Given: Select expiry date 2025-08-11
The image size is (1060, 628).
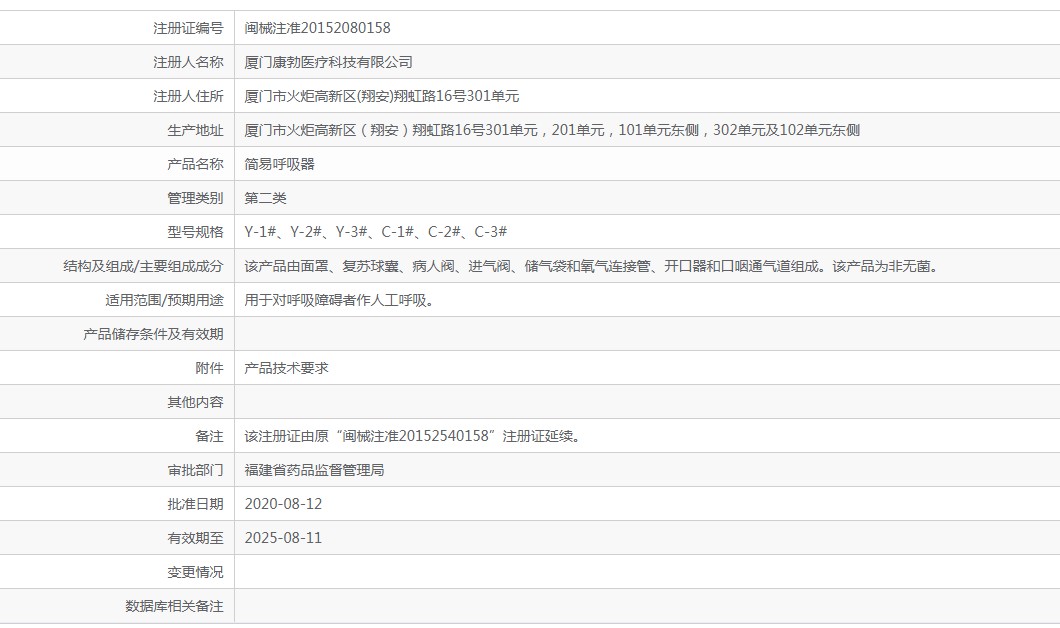Looking at the screenshot, I should click(x=283, y=538).
